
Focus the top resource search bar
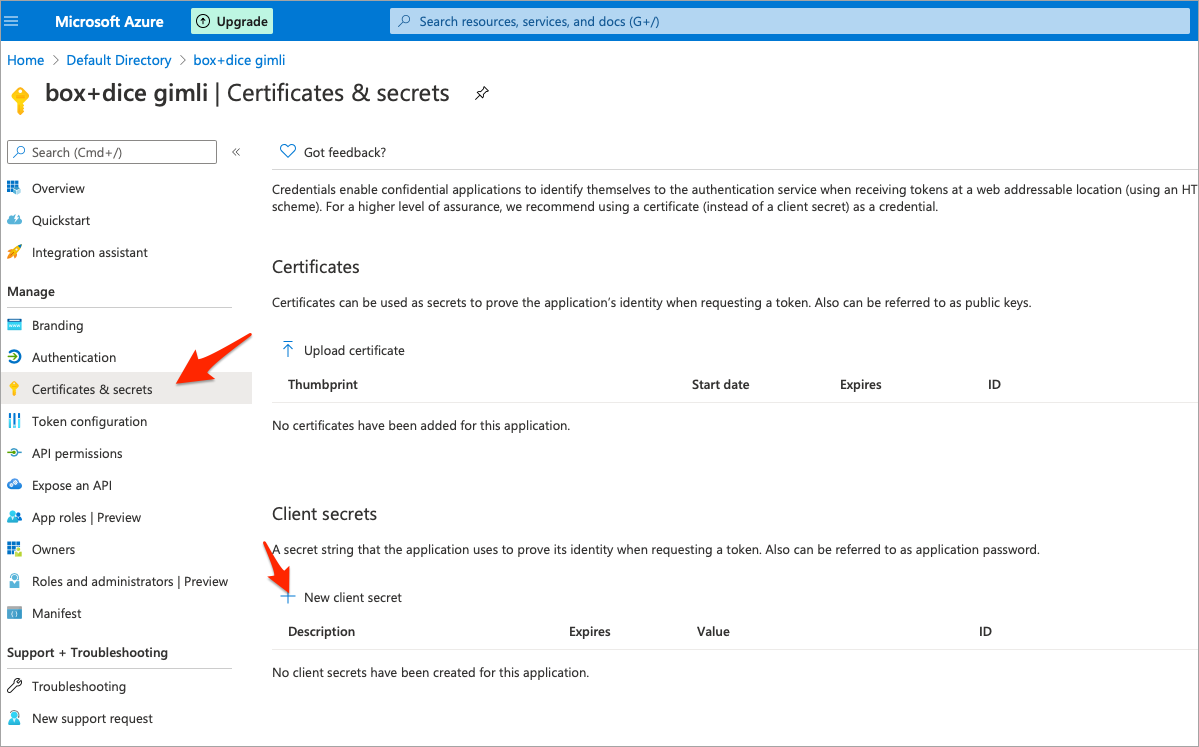click(x=789, y=21)
